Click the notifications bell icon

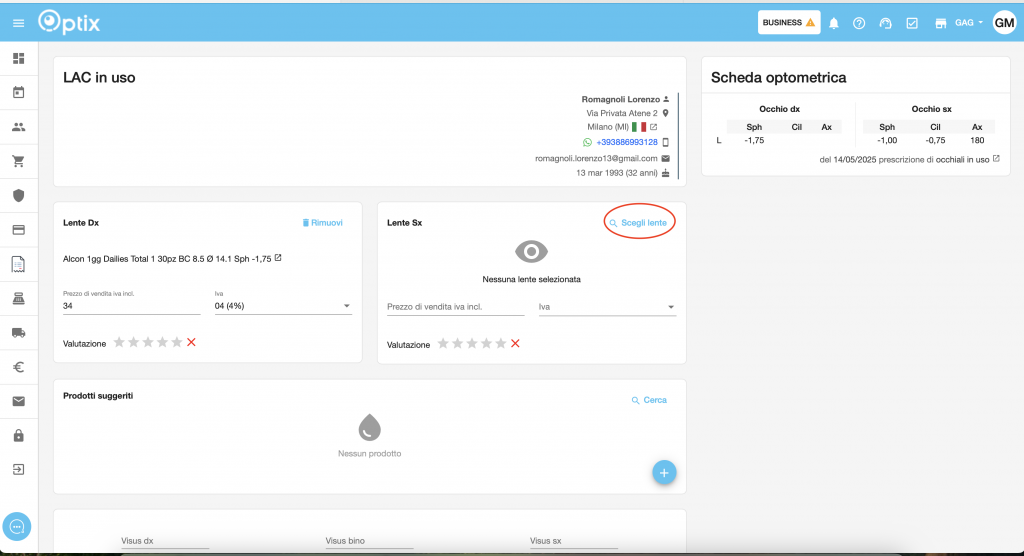click(x=834, y=23)
